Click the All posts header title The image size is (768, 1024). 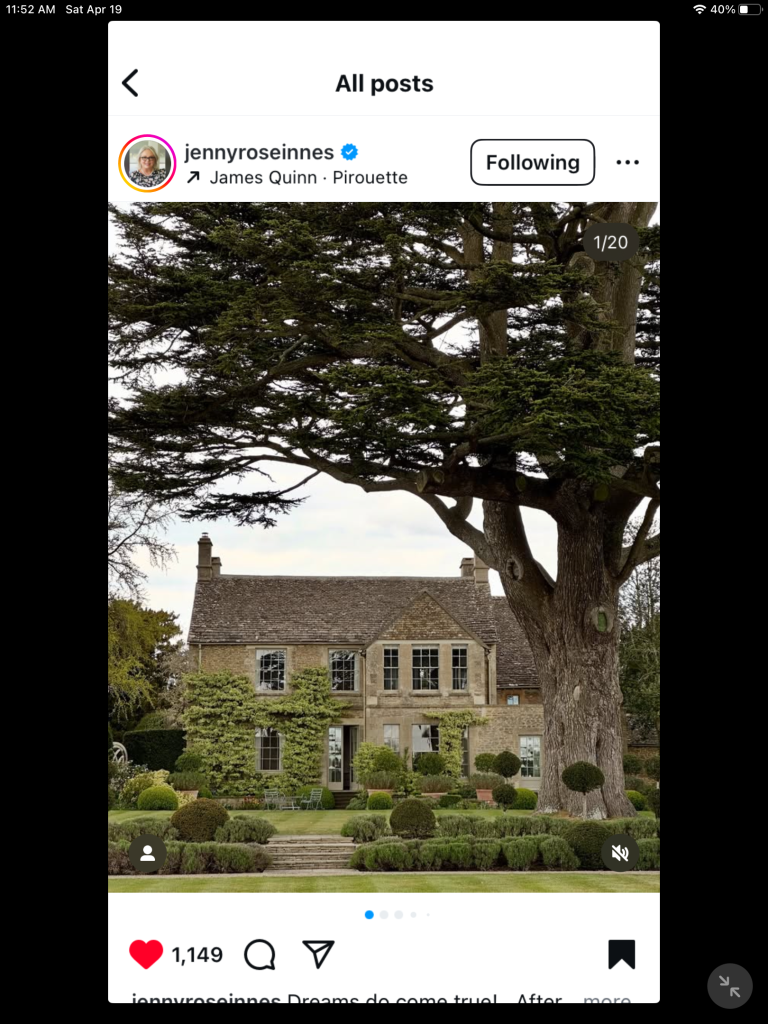(384, 84)
